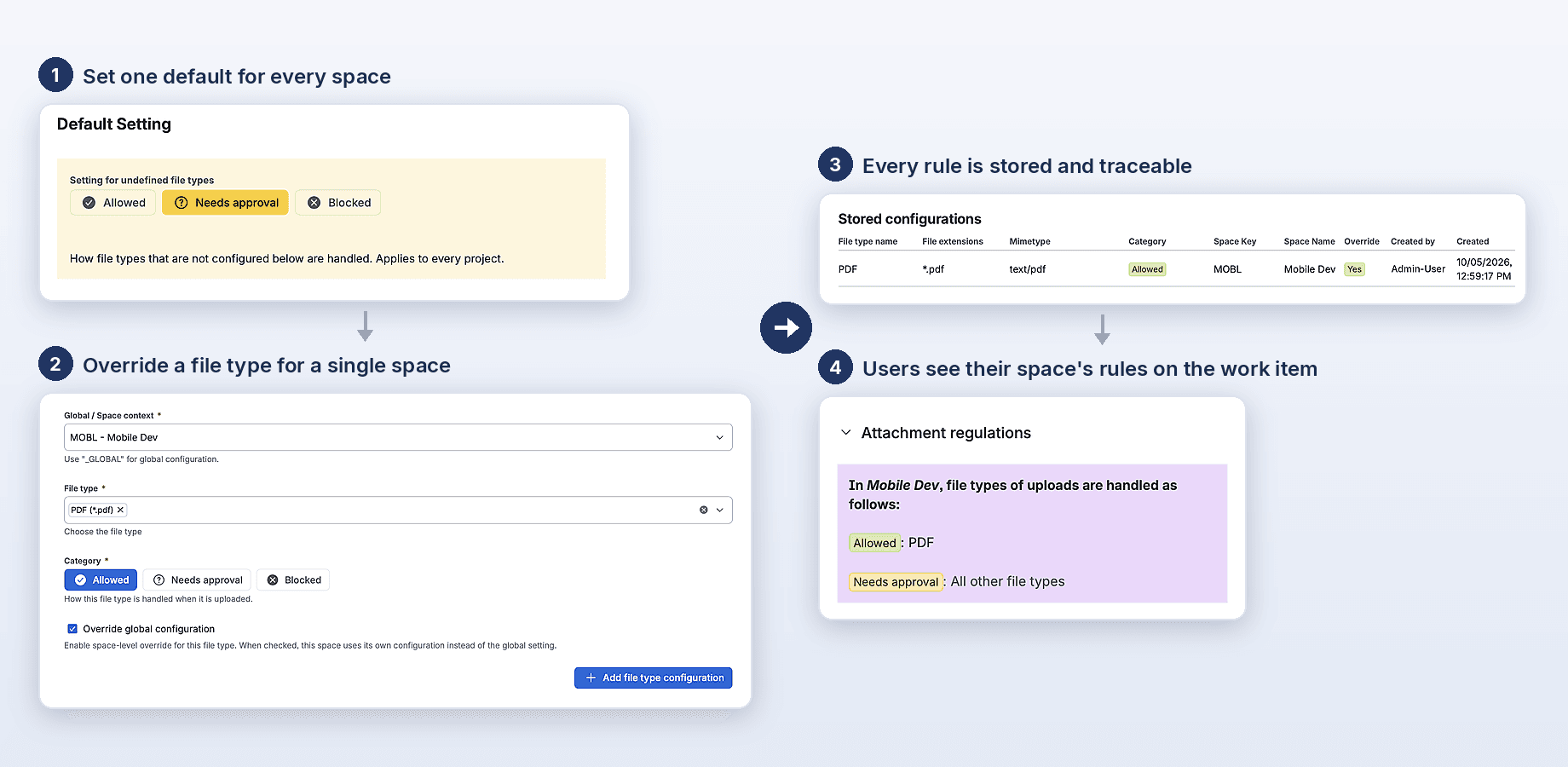Click the Mimetype column header
This screenshot has width=1568, height=767.
1029,241
